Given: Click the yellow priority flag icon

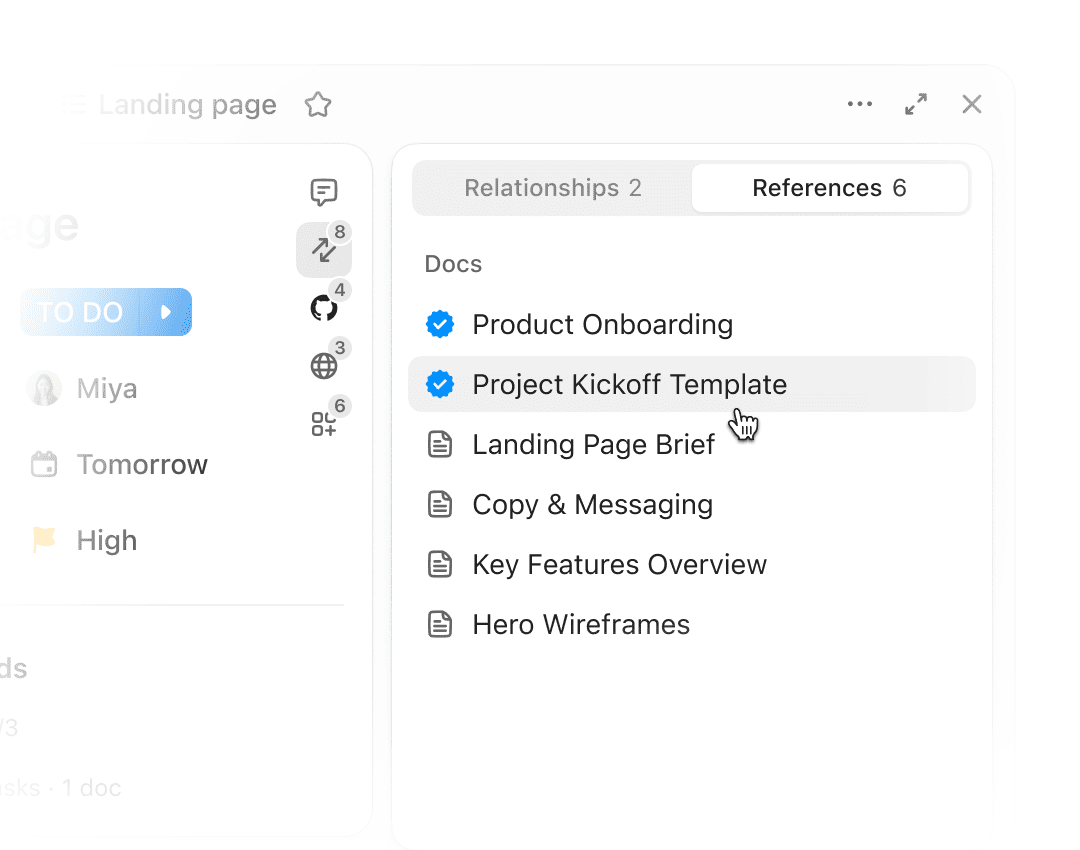Looking at the screenshot, I should point(44,540).
